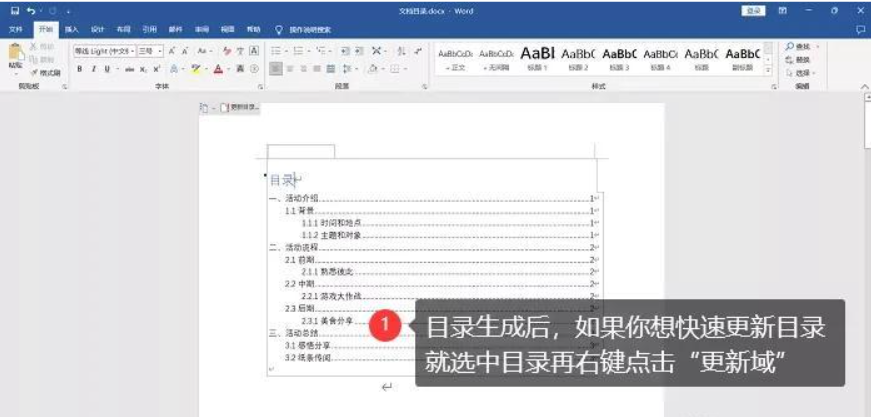Image resolution: width=871 pixels, height=417 pixels.
Task: Click the Multilevel List icon
Action: (321, 51)
